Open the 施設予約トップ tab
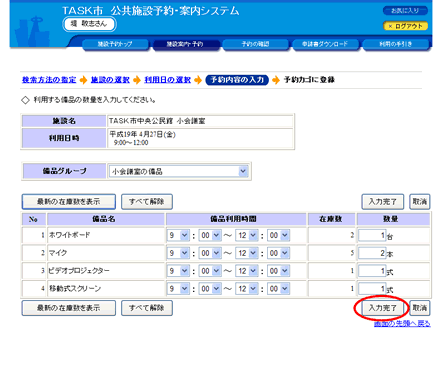 pyautogui.click(x=115, y=44)
